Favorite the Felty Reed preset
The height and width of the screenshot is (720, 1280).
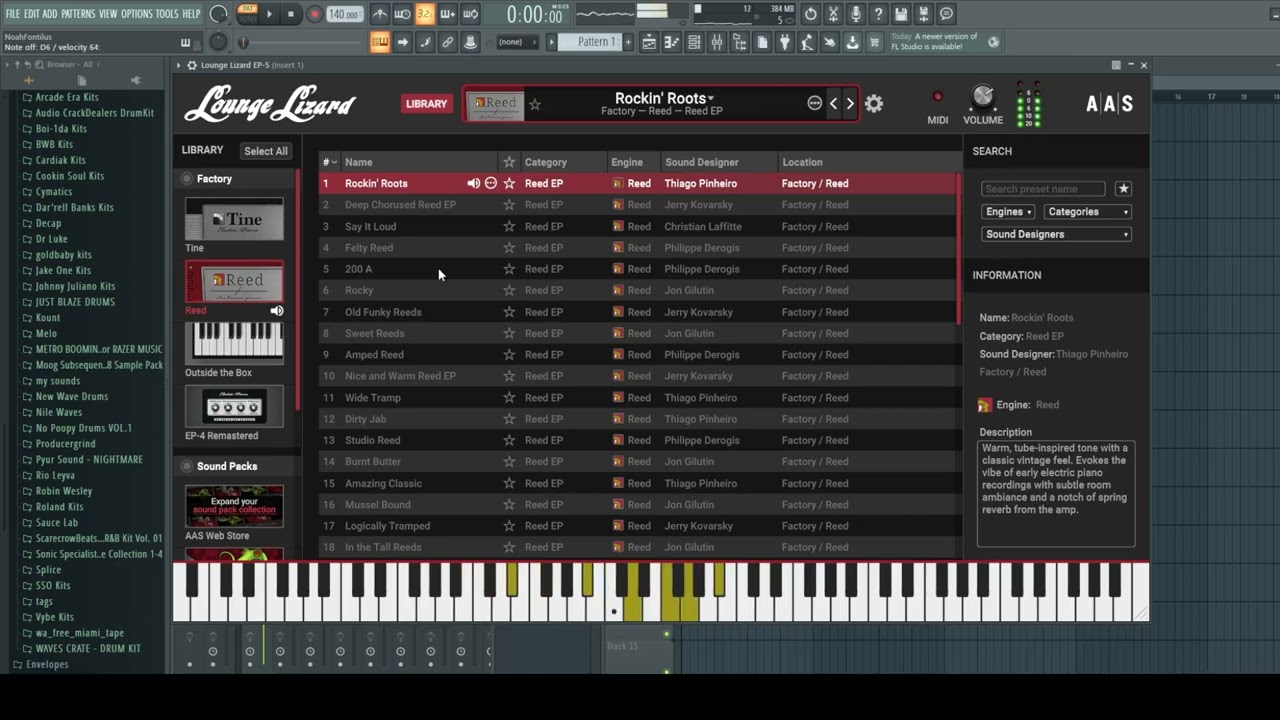point(509,248)
